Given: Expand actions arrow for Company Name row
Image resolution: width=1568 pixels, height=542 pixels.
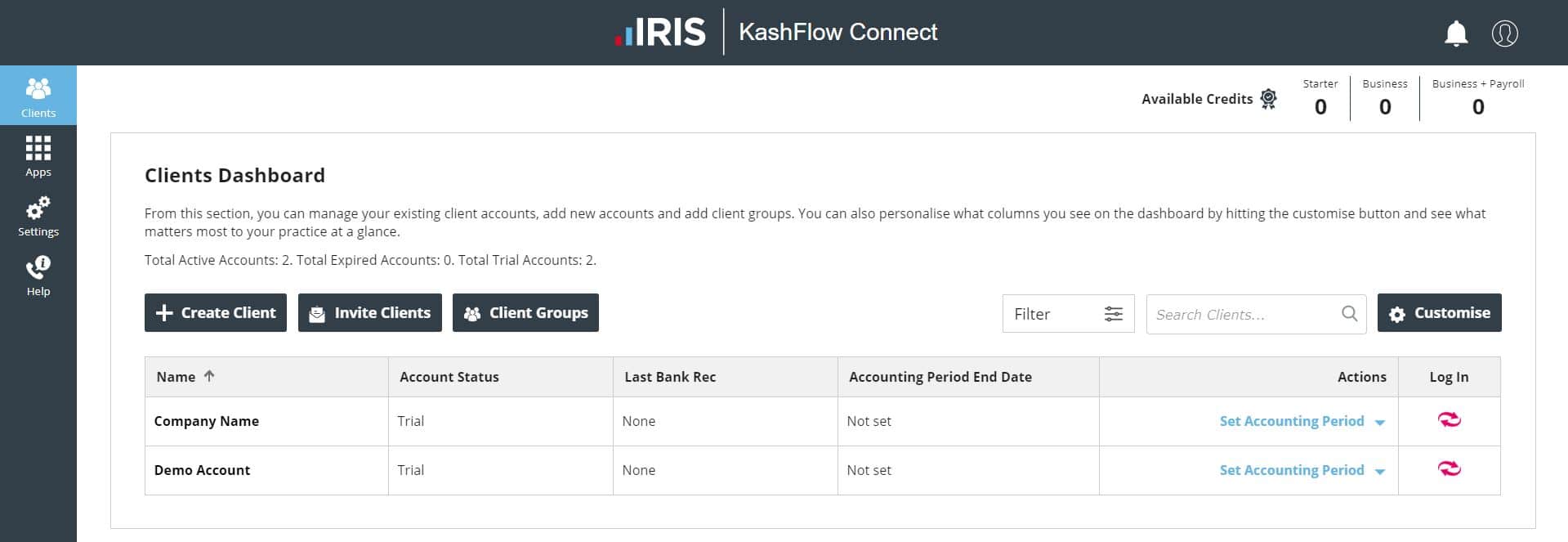Looking at the screenshot, I should point(1380,423).
